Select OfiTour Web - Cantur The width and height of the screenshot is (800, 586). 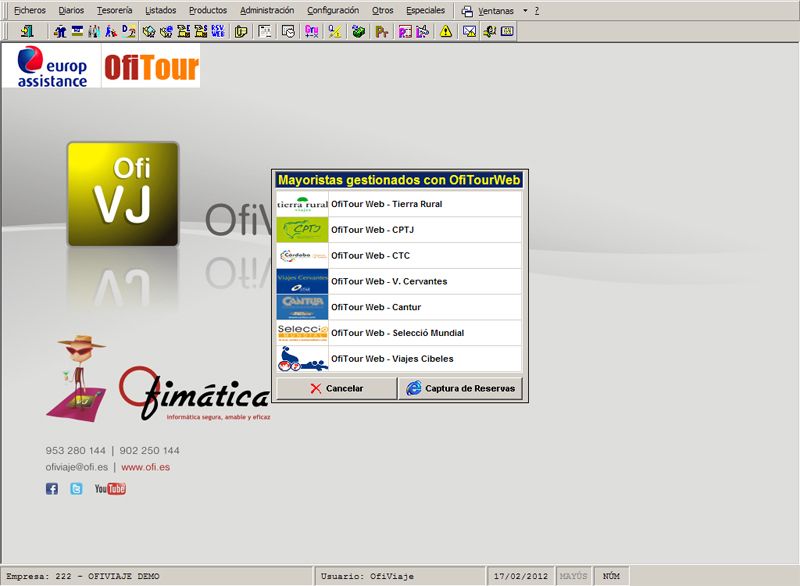pos(399,307)
